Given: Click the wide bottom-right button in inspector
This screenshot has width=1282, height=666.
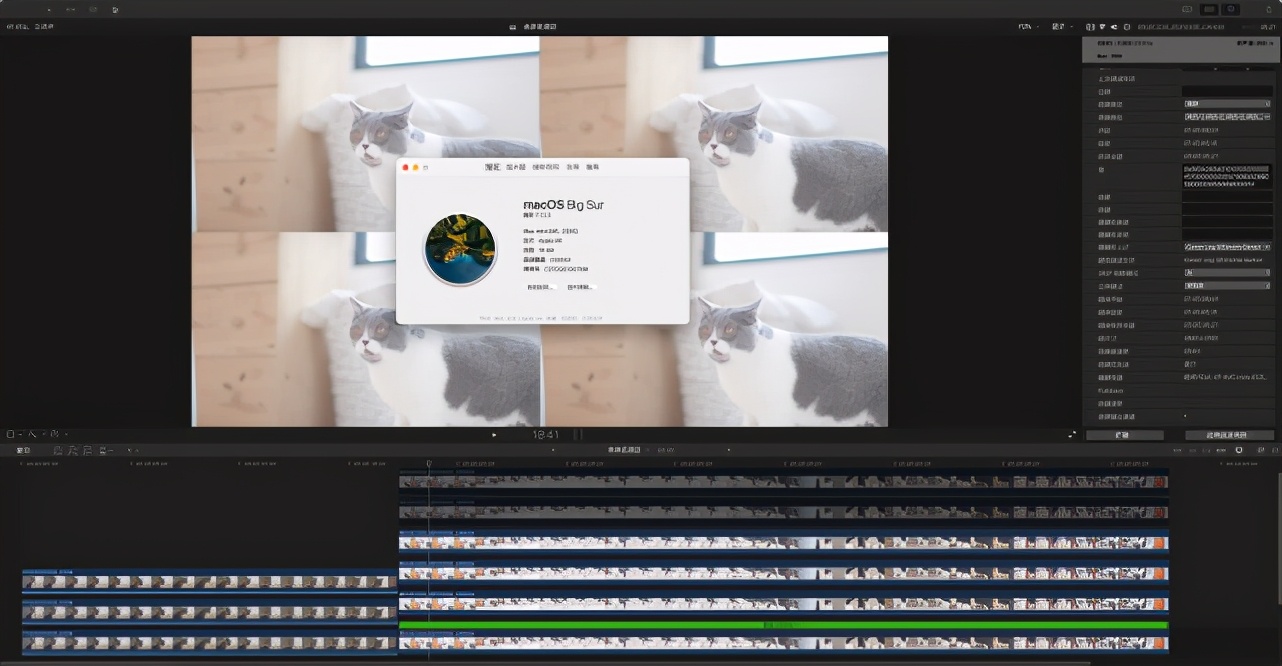Looking at the screenshot, I should point(1229,435).
